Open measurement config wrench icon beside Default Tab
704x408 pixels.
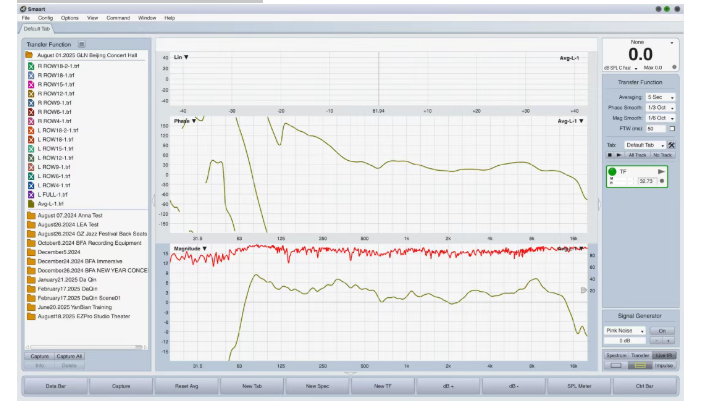click(671, 145)
